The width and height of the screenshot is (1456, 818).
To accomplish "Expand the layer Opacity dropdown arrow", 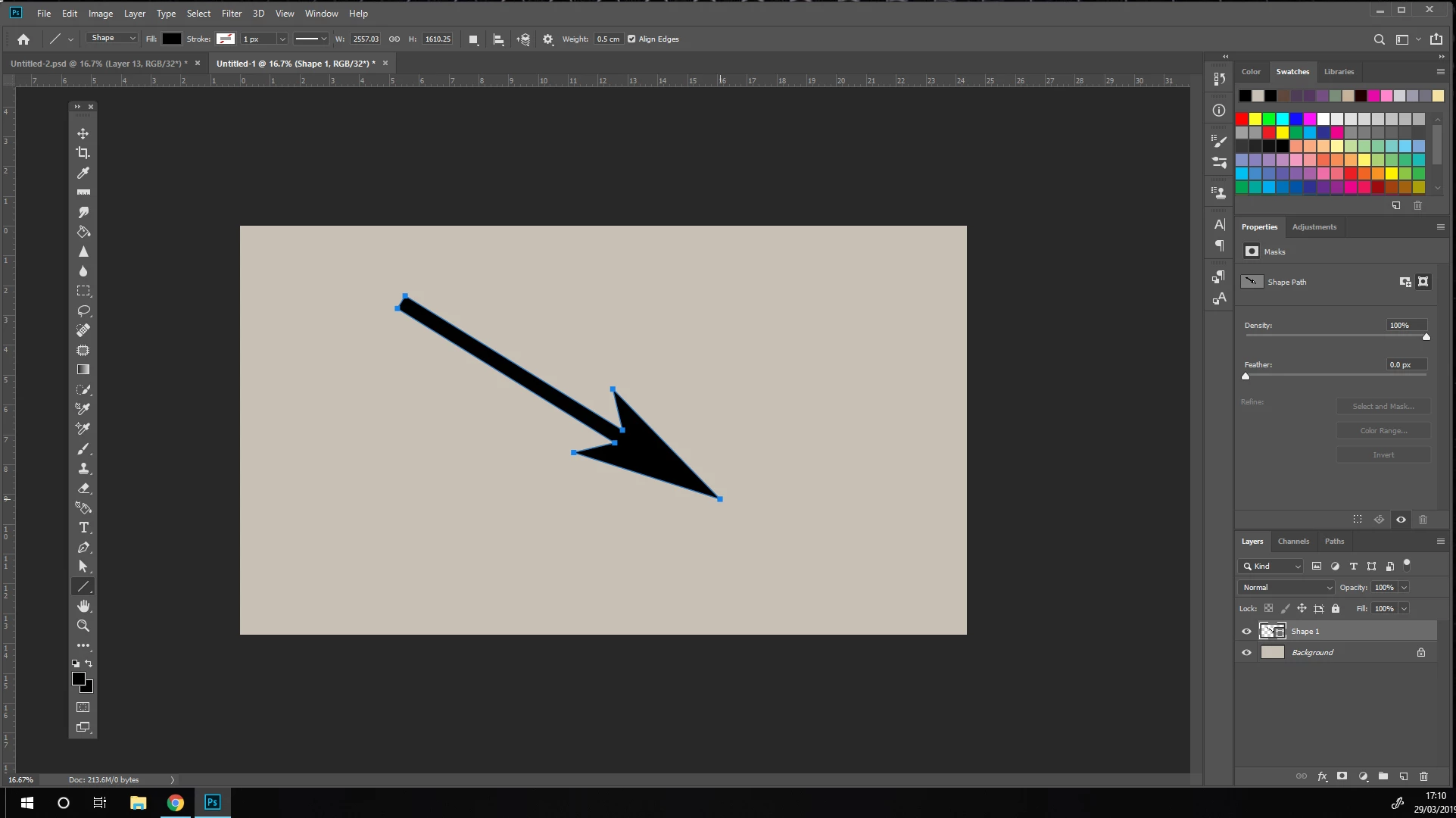I will [1404, 588].
